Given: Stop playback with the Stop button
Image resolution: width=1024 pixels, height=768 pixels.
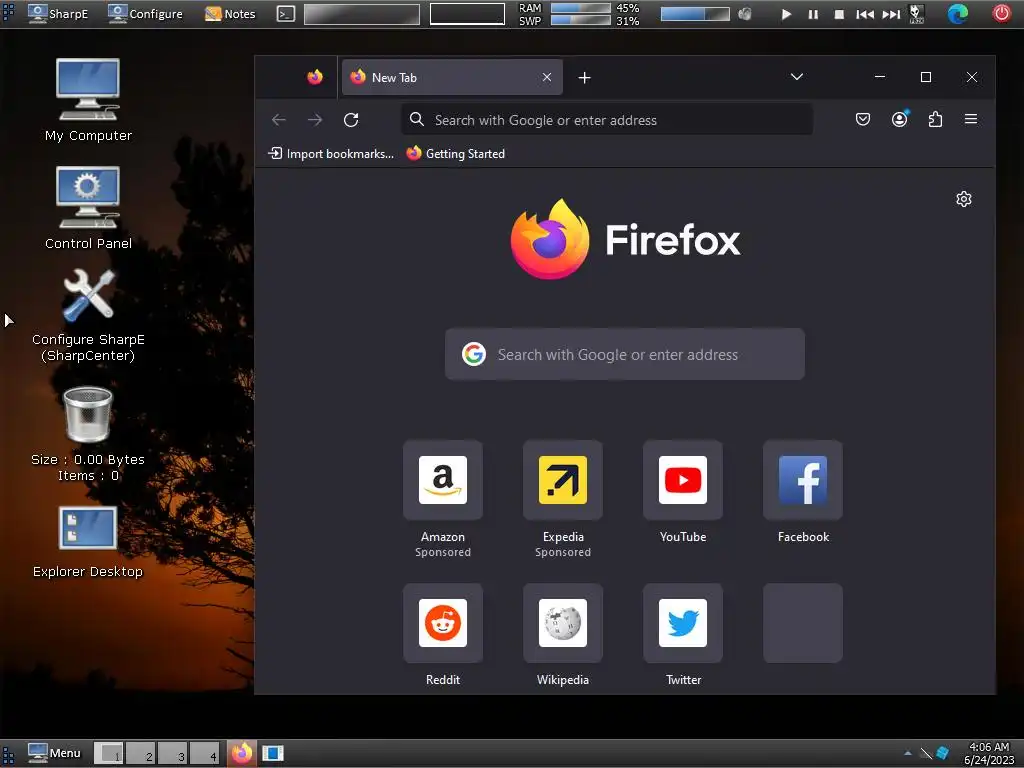Looking at the screenshot, I should 839,14.
